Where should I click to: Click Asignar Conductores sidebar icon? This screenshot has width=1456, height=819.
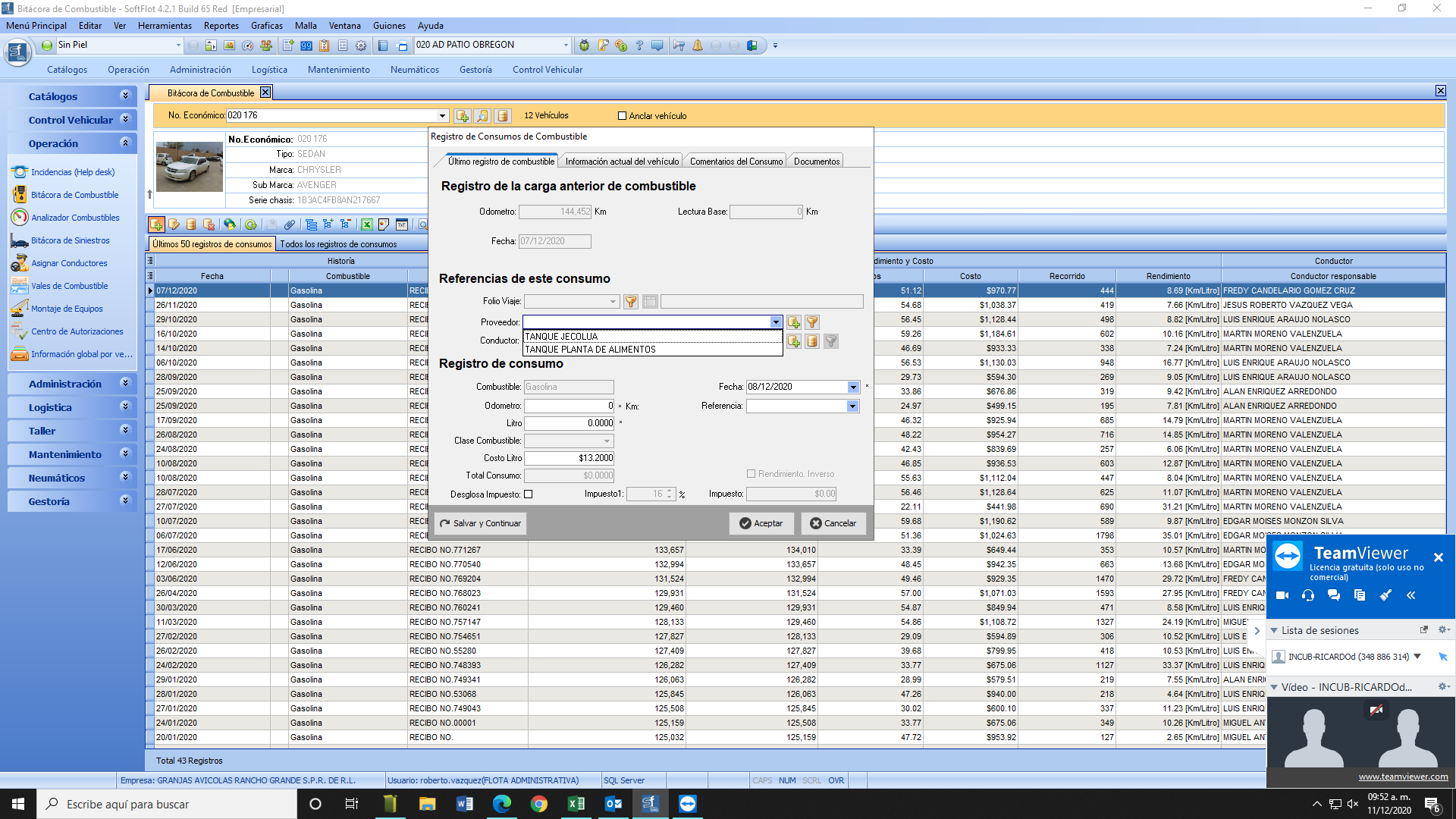point(19,263)
